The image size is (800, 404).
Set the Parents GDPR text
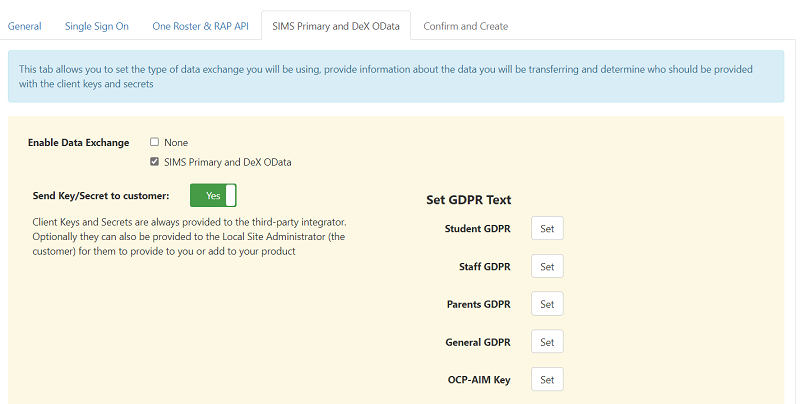(547, 304)
